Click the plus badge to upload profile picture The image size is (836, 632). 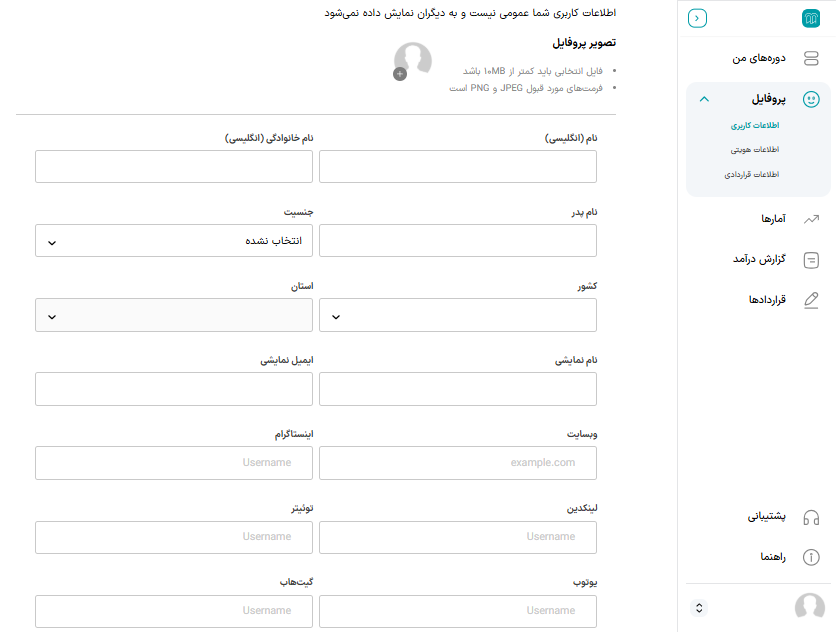click(x=400, y=74)
